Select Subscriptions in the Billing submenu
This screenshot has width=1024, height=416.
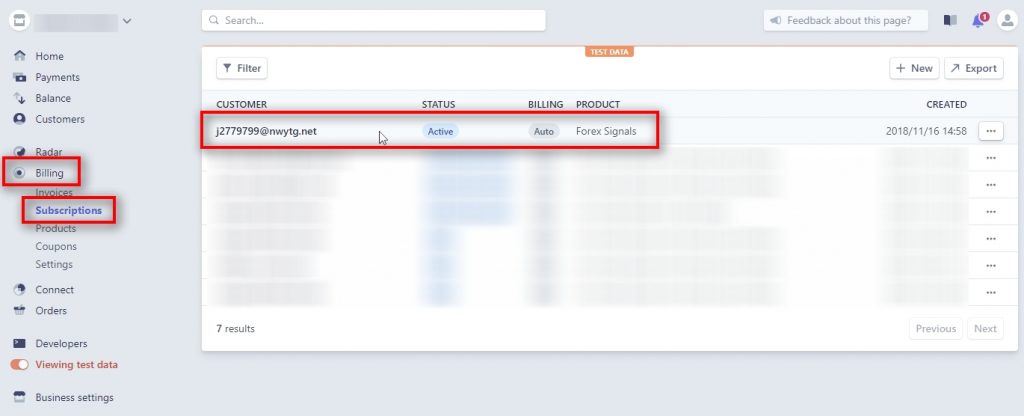68,210
